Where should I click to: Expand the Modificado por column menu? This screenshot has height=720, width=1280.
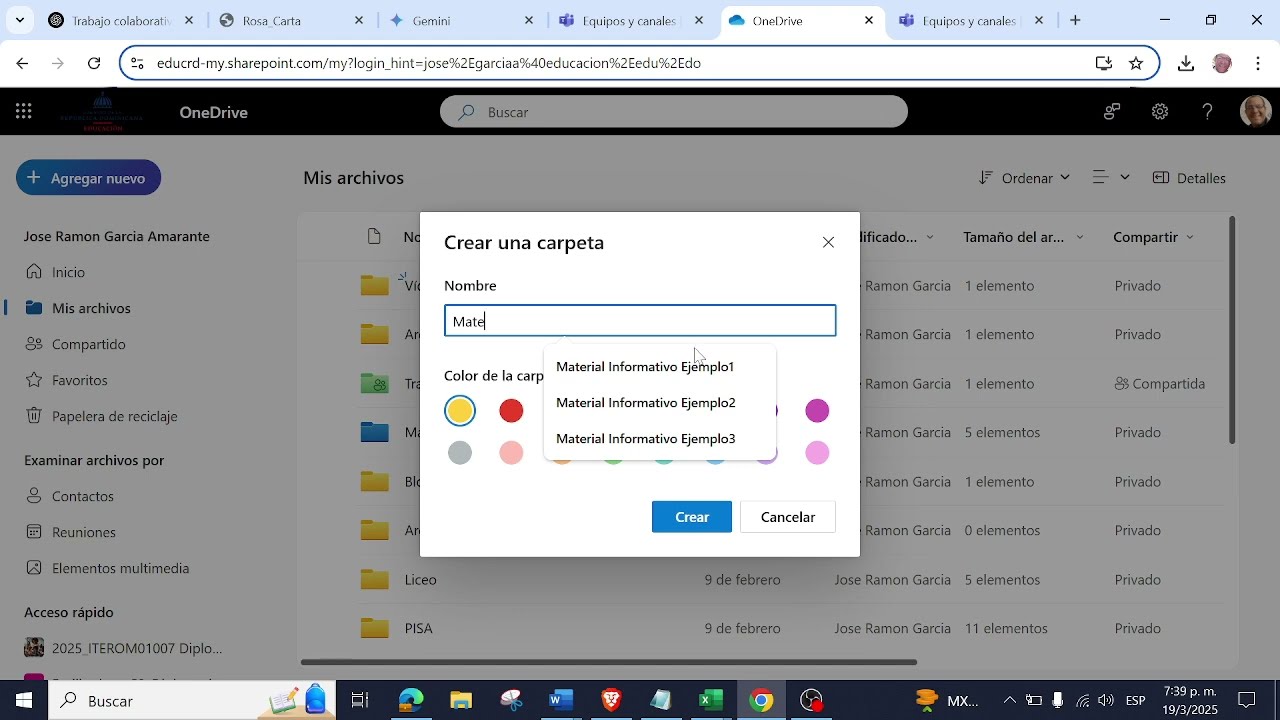(930, 237)
